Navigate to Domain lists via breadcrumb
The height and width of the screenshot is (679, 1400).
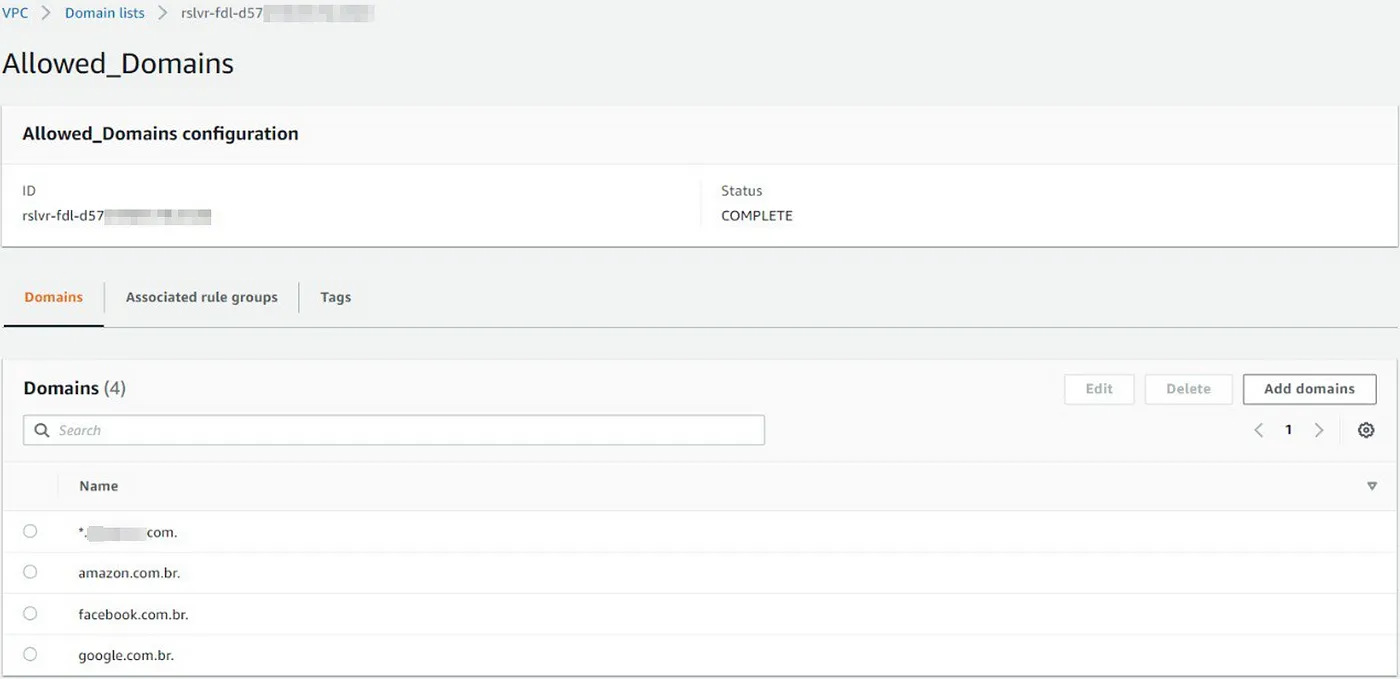tap(104, 13)
